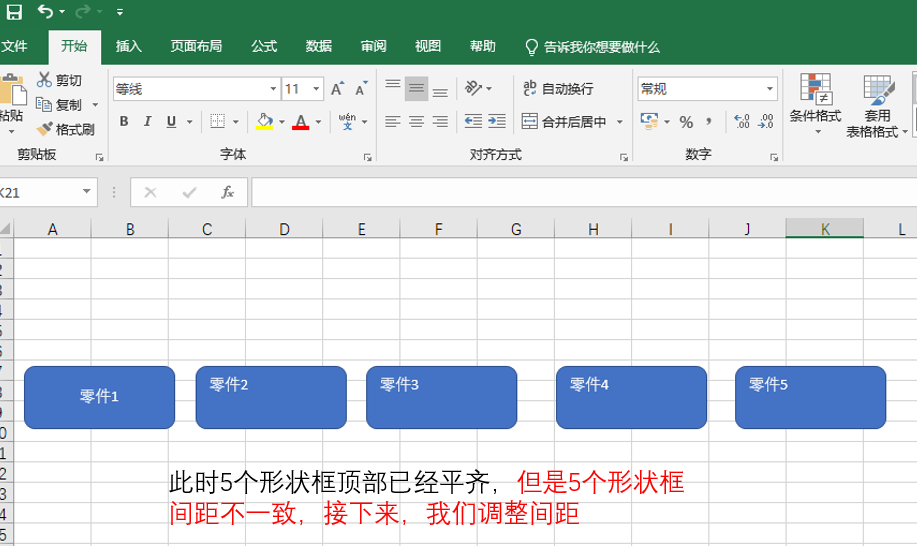This screenshot has height=549, width=917.
Task: Open 套用表格格式 table styles
Action: point(876,106)
